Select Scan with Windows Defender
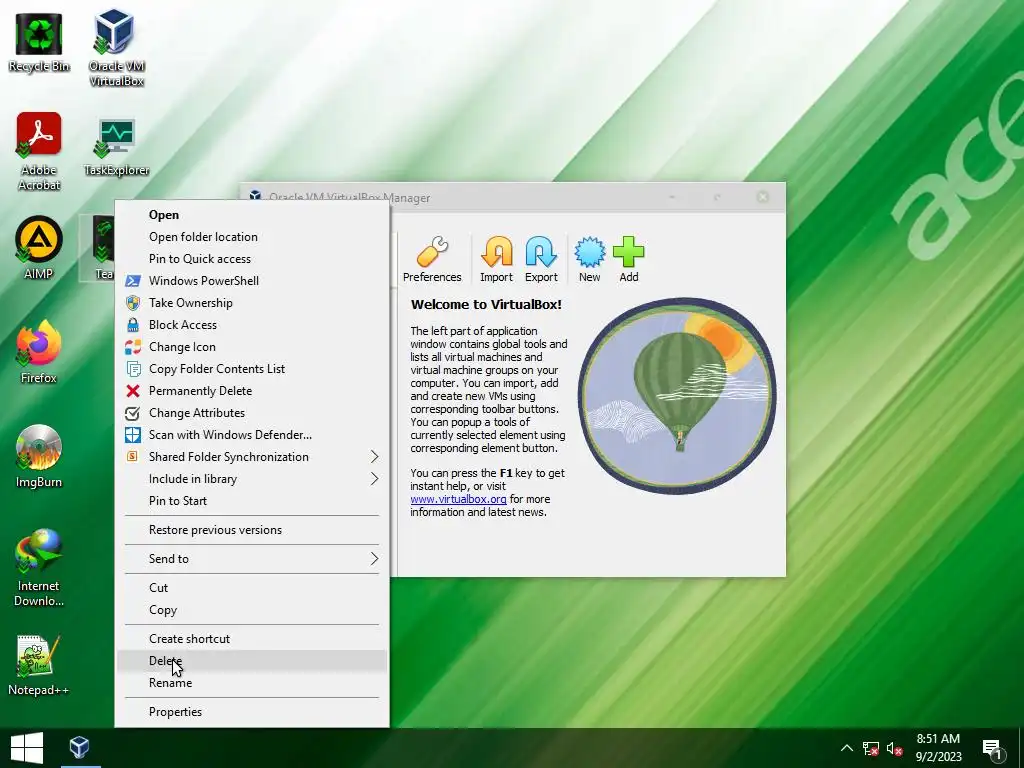Image resolution: width=1024 pixels, height=768 pixels. tap(252, 434)
